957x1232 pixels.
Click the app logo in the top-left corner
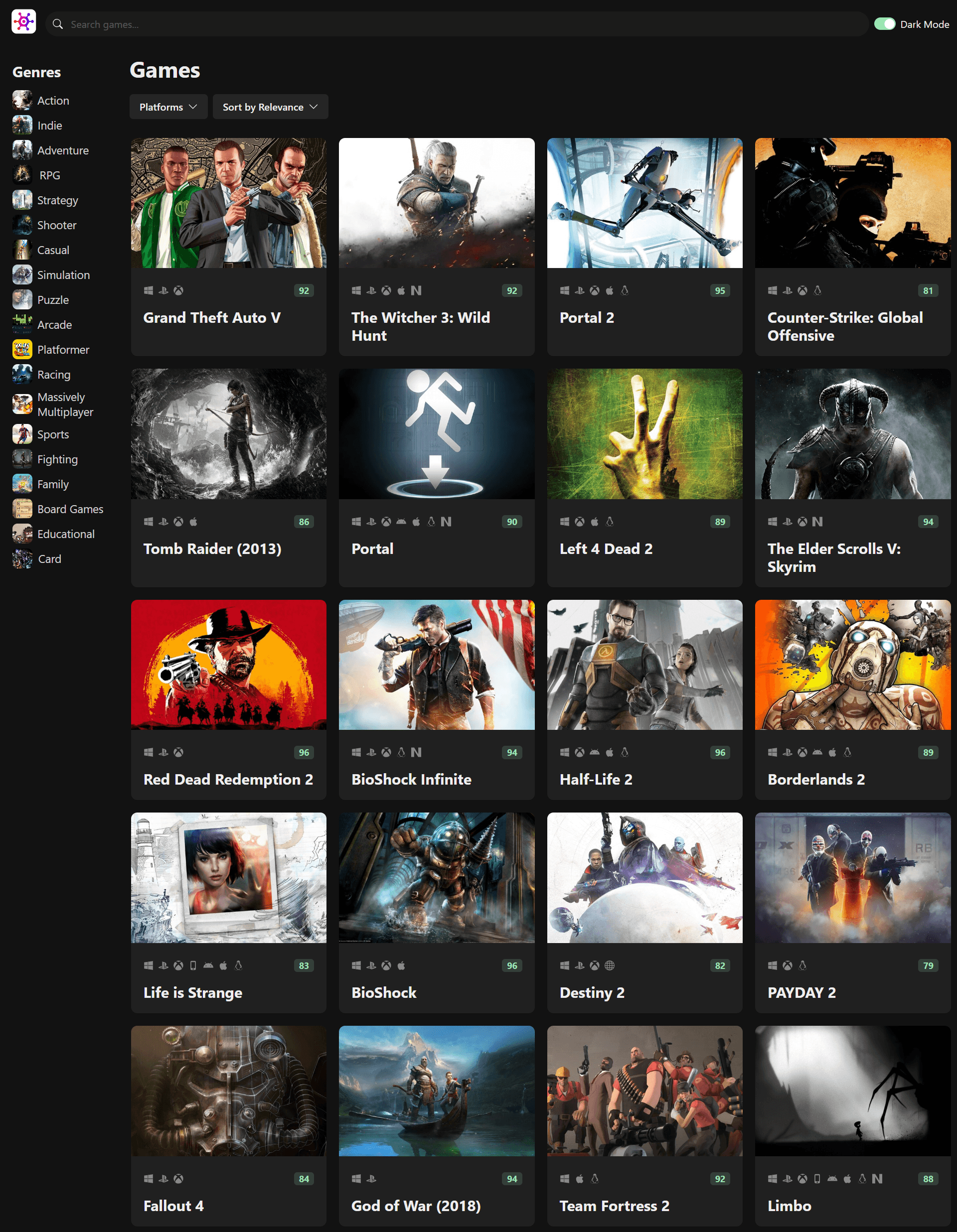[x=23, y=21]
